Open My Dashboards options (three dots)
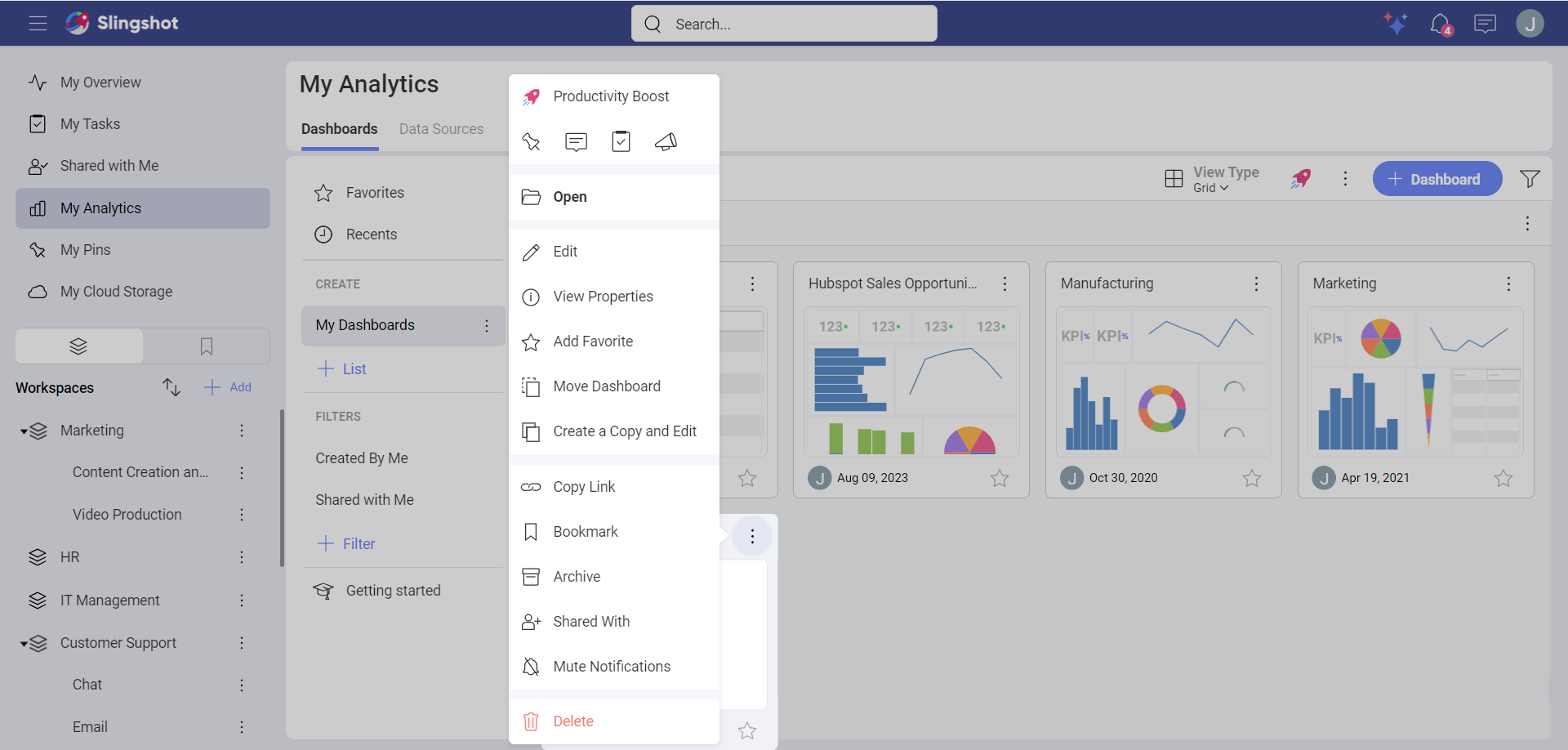 coord(487,326)
